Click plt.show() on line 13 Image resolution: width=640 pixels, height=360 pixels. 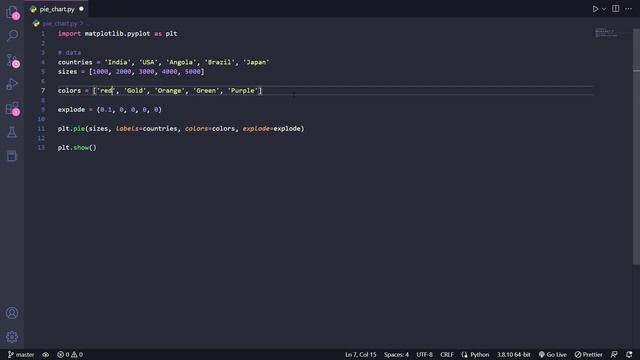point(77,147)
